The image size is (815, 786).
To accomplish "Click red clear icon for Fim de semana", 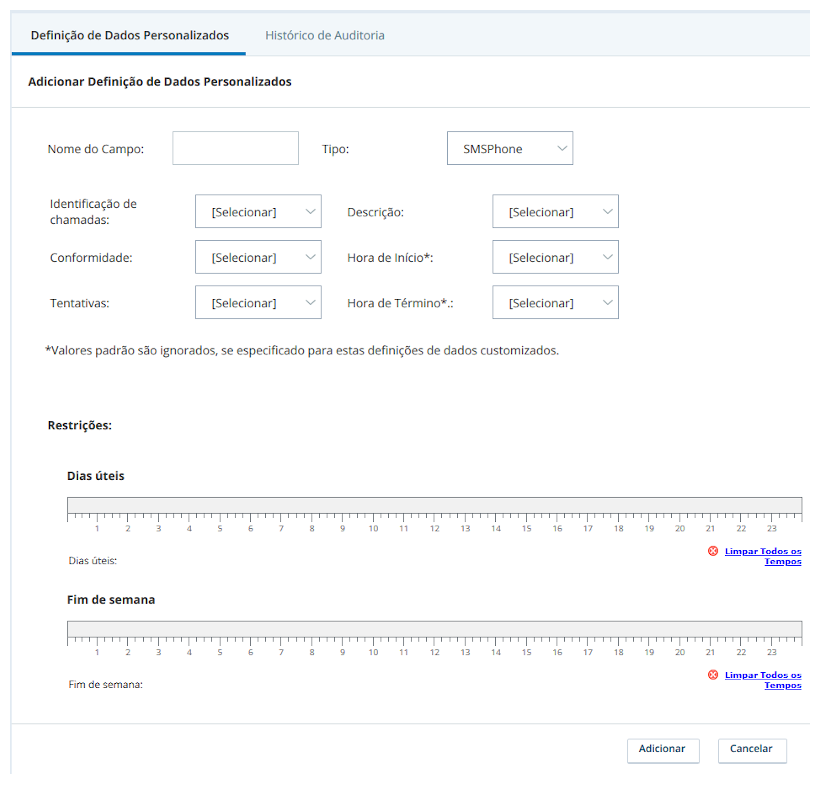I will [713, 675].
